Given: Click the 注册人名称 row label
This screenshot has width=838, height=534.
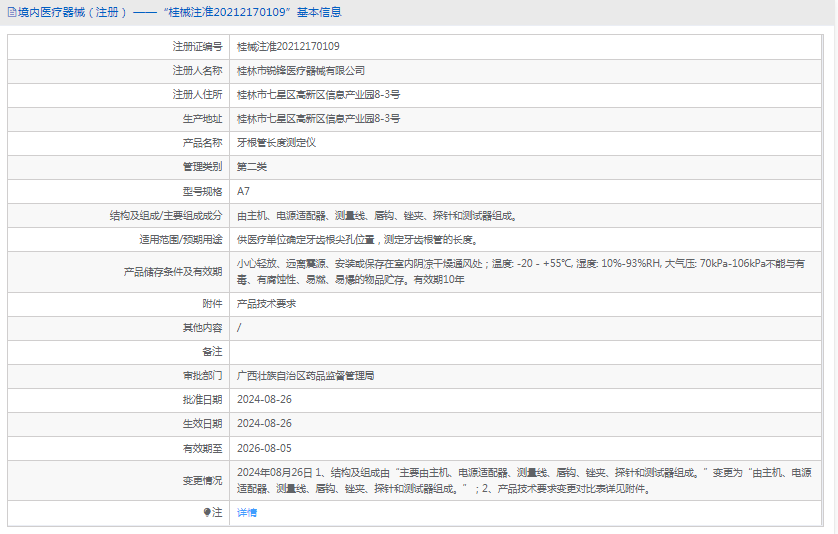Looking at the screenshot, I should click(x=197, y=71).
